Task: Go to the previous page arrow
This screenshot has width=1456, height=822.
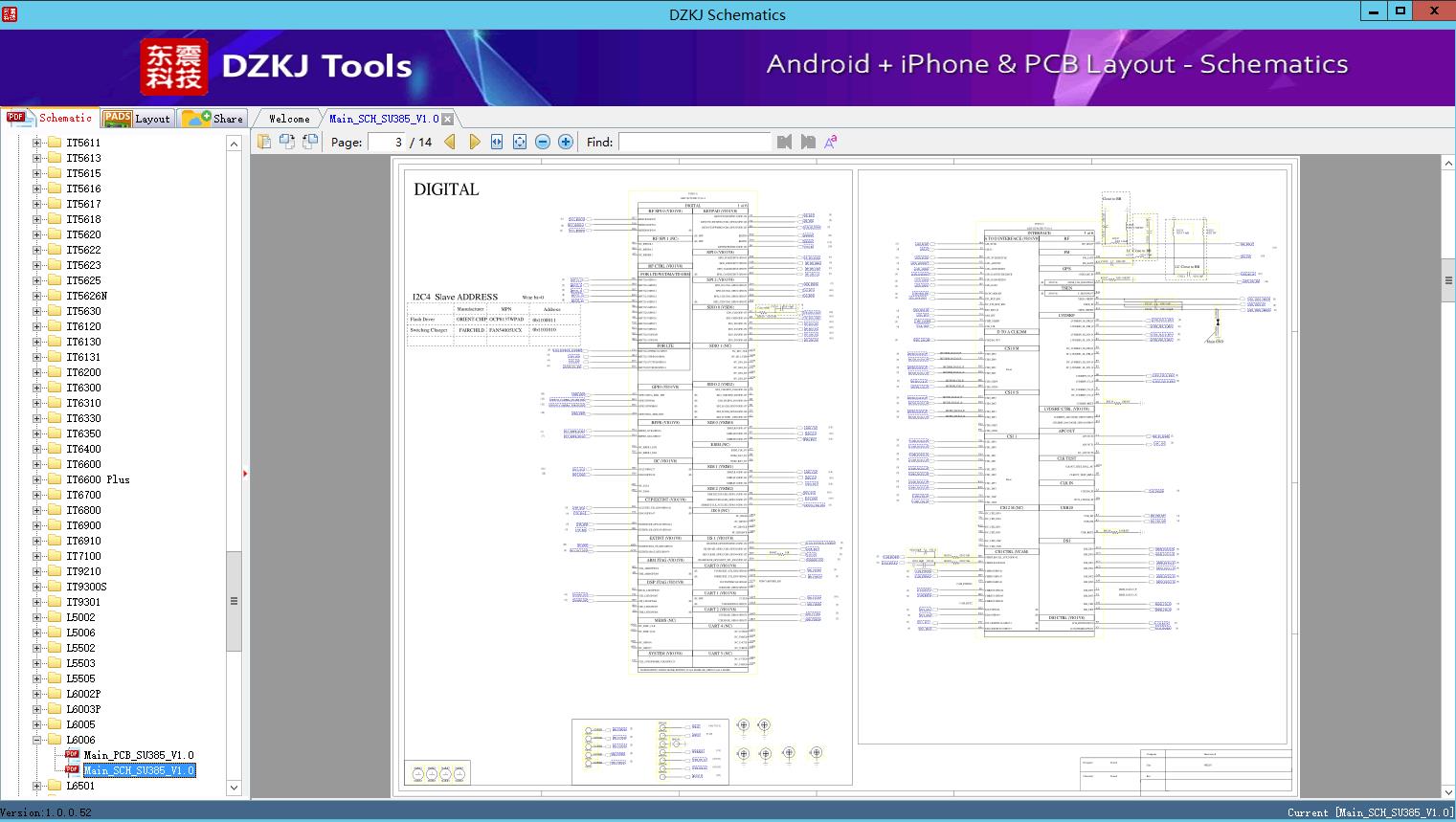Action: click(x=451, y=142)
